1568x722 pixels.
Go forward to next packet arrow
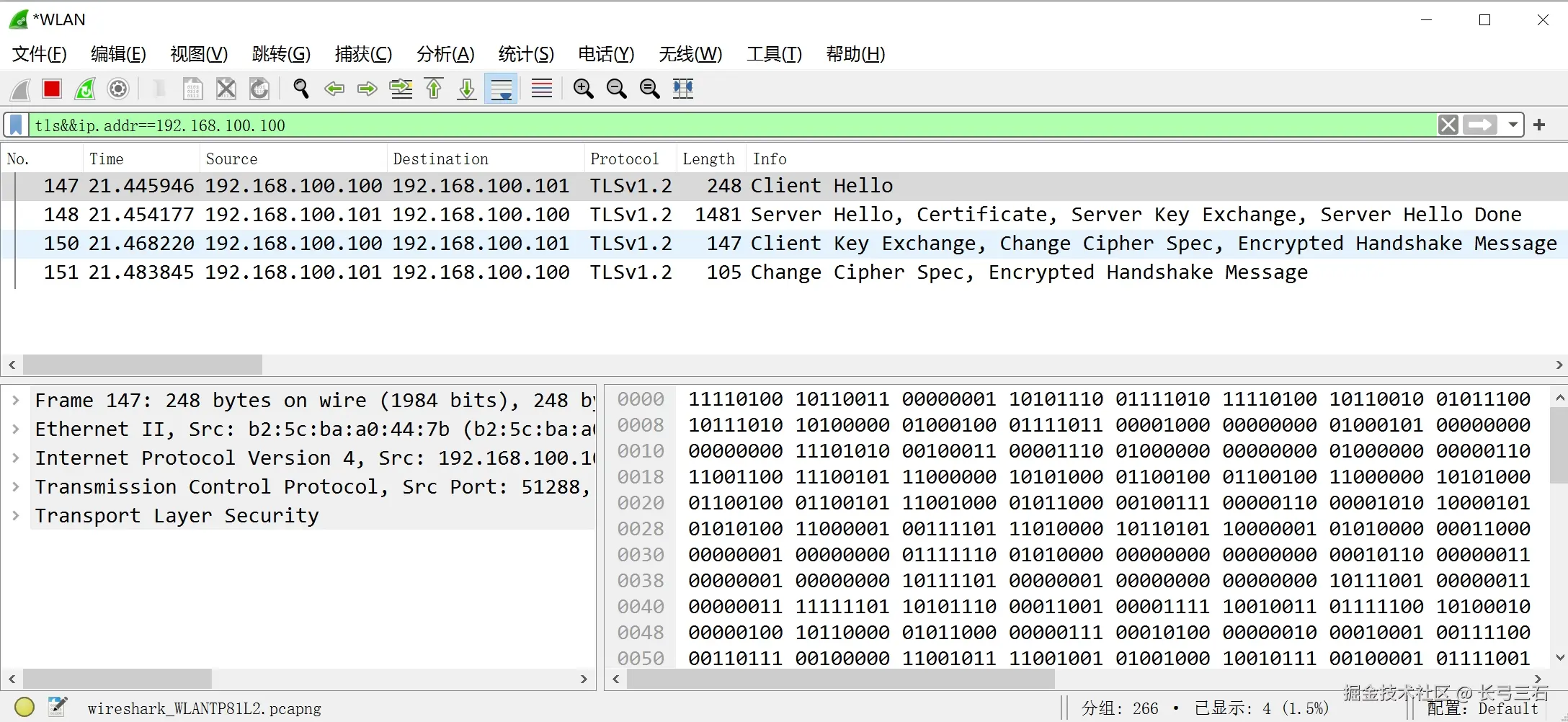pyautogui.click(x=367, y=89)
